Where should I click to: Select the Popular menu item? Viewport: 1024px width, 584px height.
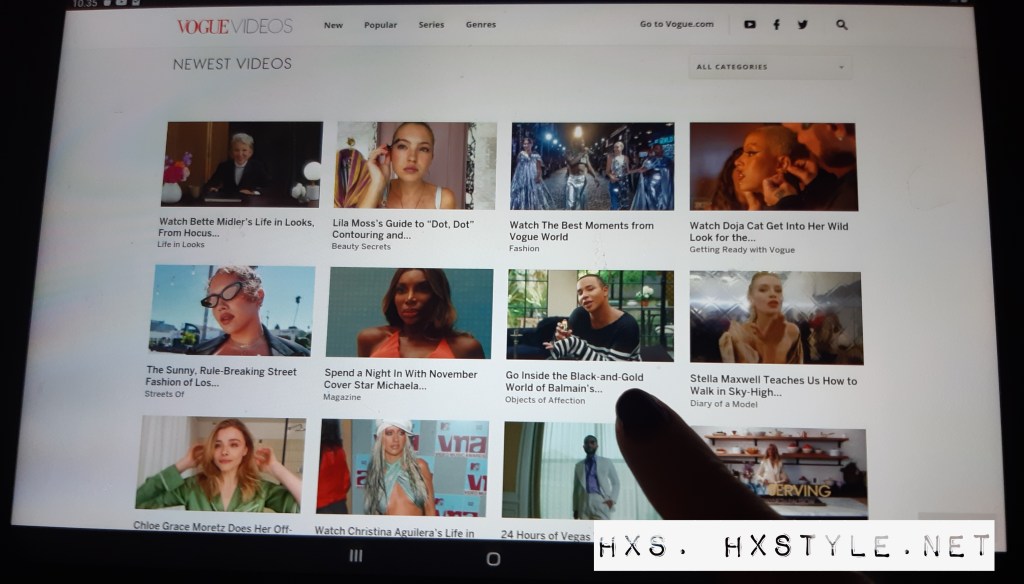[380, 25]
